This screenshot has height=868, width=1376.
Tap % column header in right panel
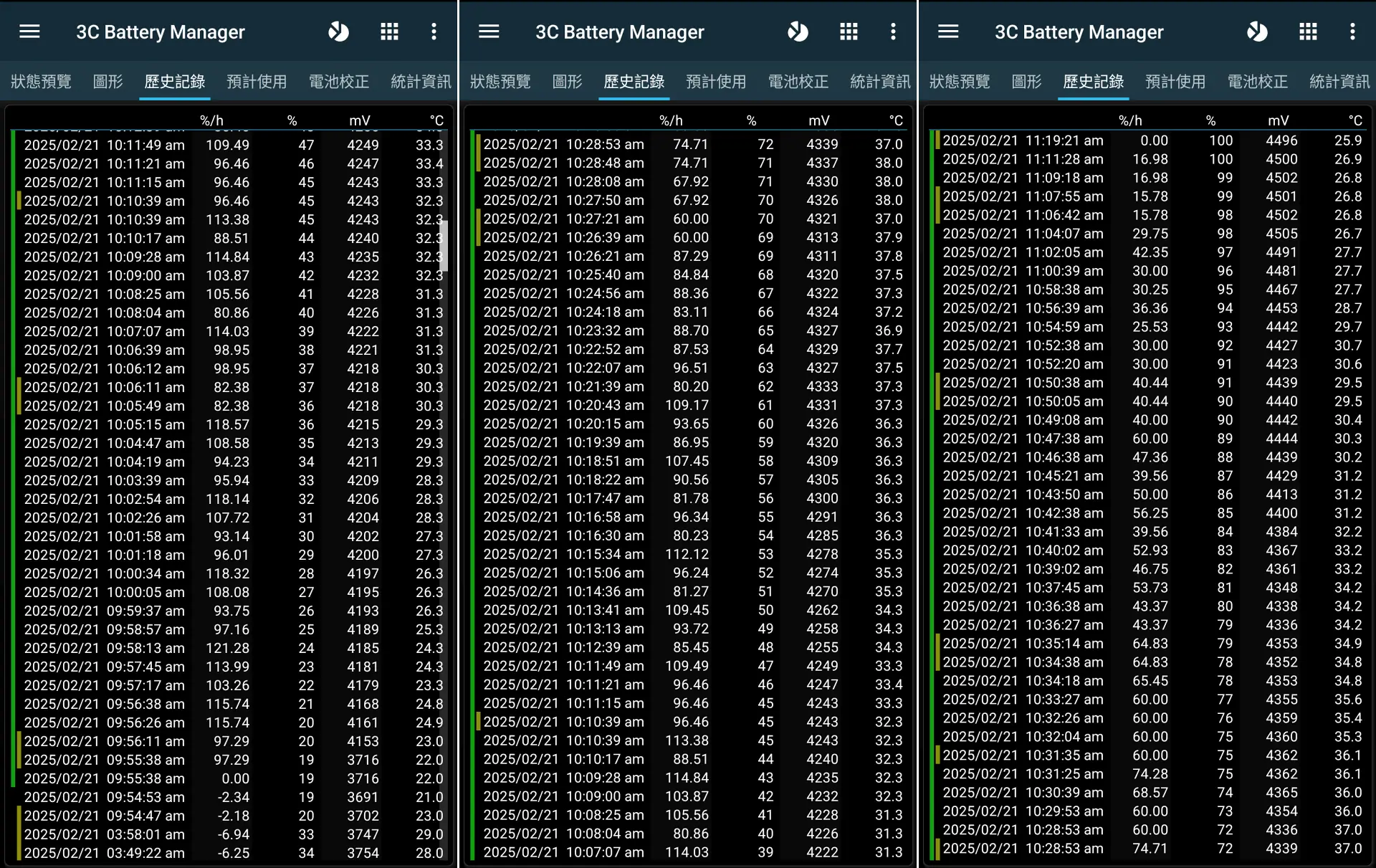[x=1210, y=120]
